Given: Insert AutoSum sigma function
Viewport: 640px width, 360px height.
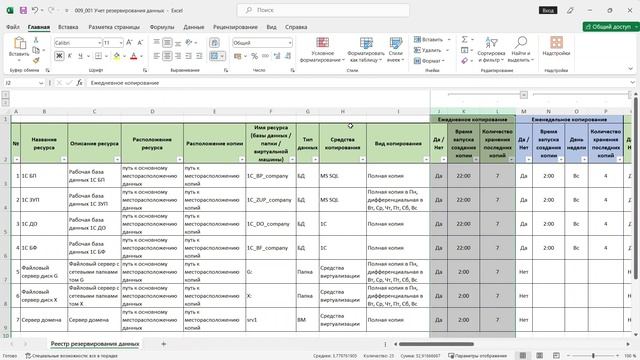Looking at the screenshot, I should [x=464, y=40].
